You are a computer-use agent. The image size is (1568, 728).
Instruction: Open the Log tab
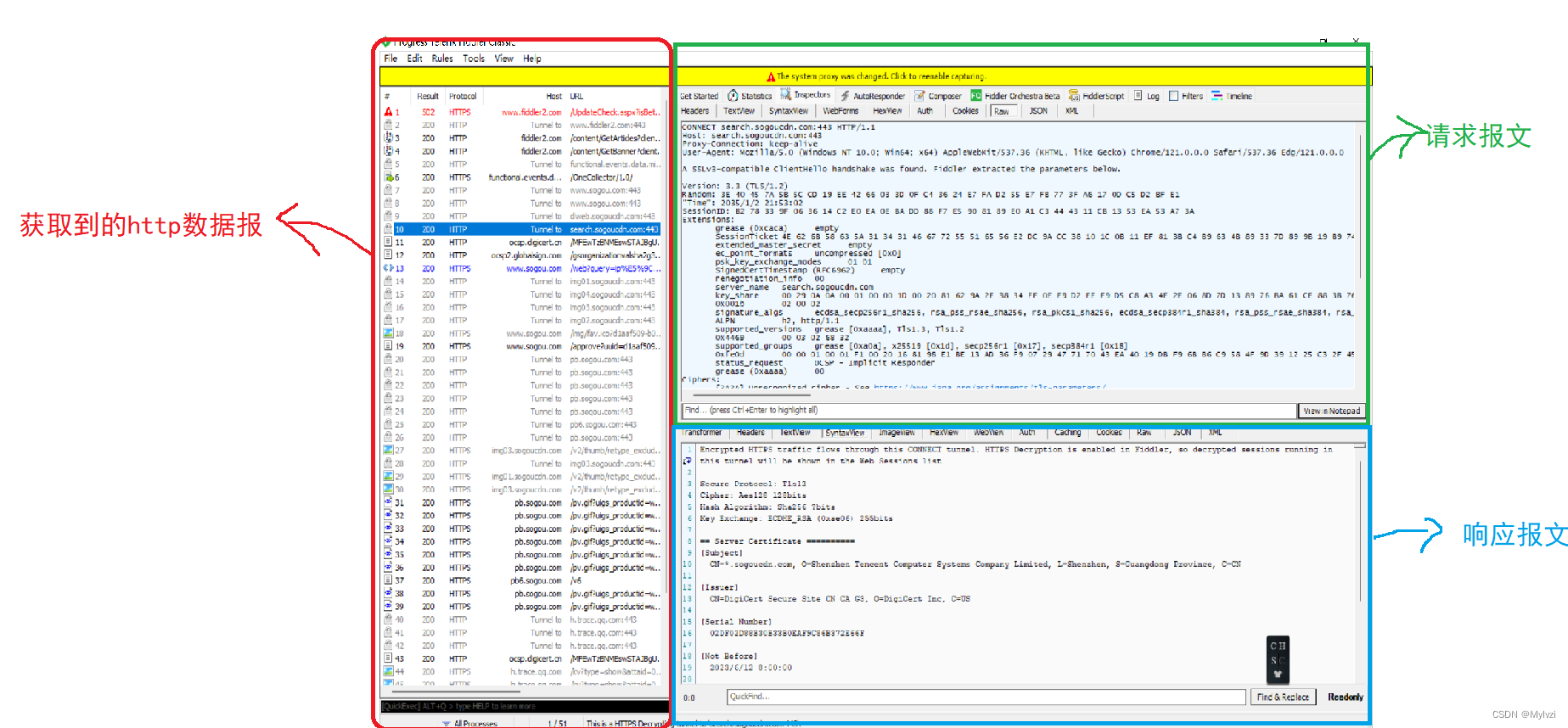(x=1147, y=96)
